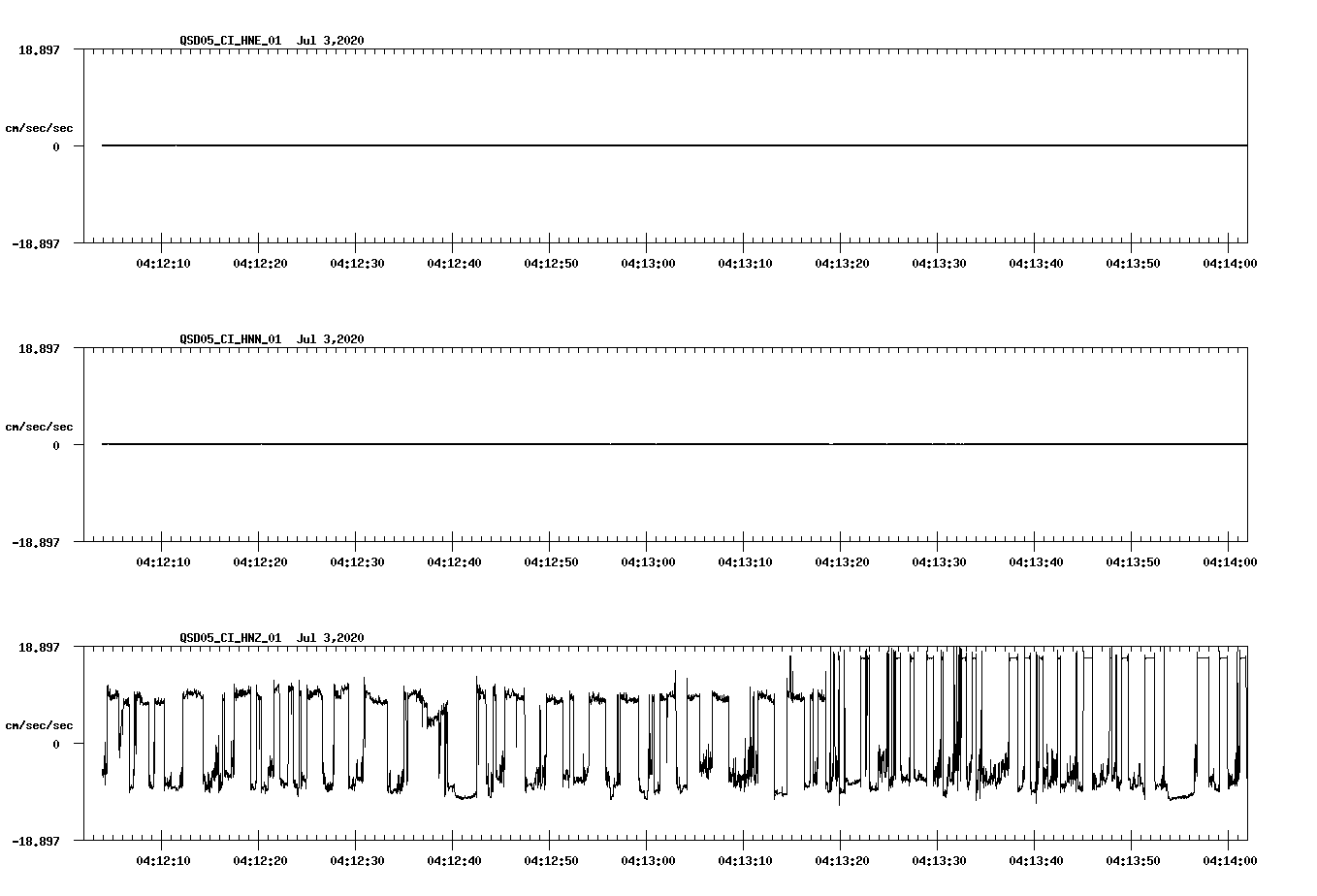Click 04:12:30 time label under HNE plot
The height and width of the screenshot is (896, 1317).
click(357, 264)
